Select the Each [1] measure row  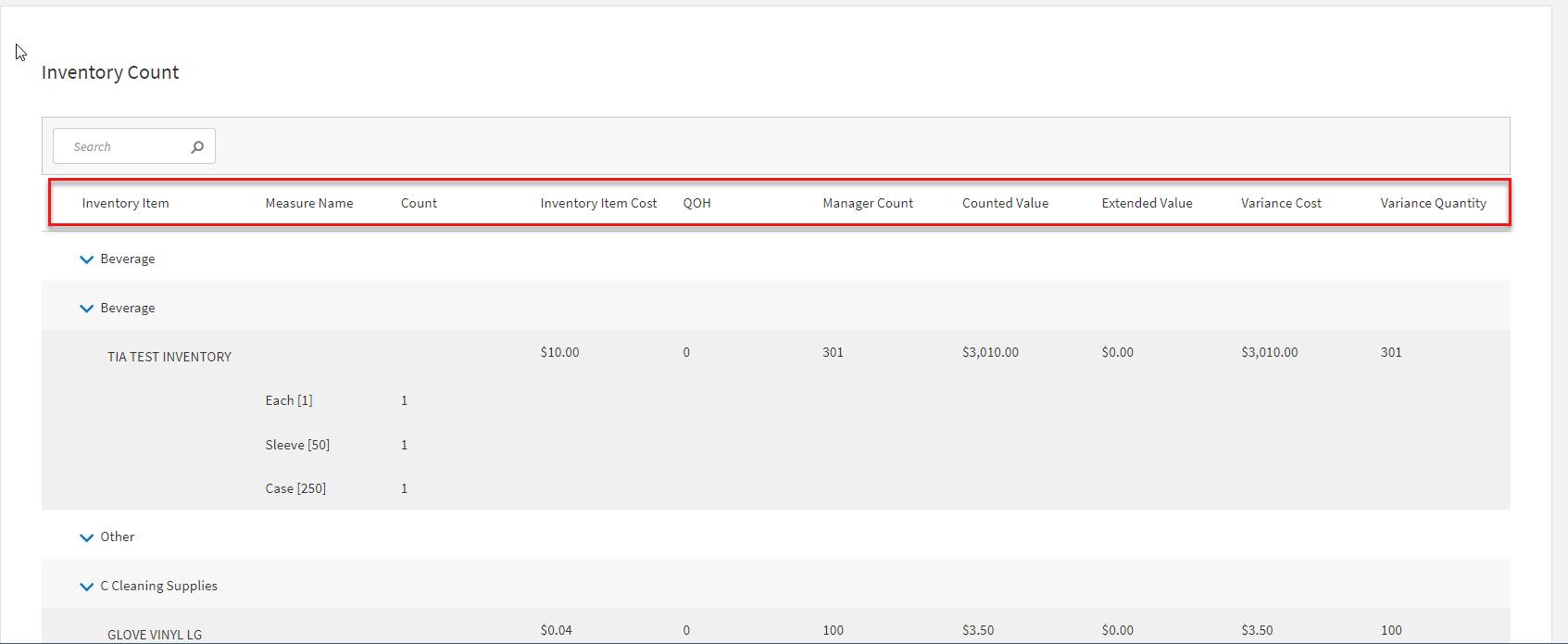coord(289,400)
